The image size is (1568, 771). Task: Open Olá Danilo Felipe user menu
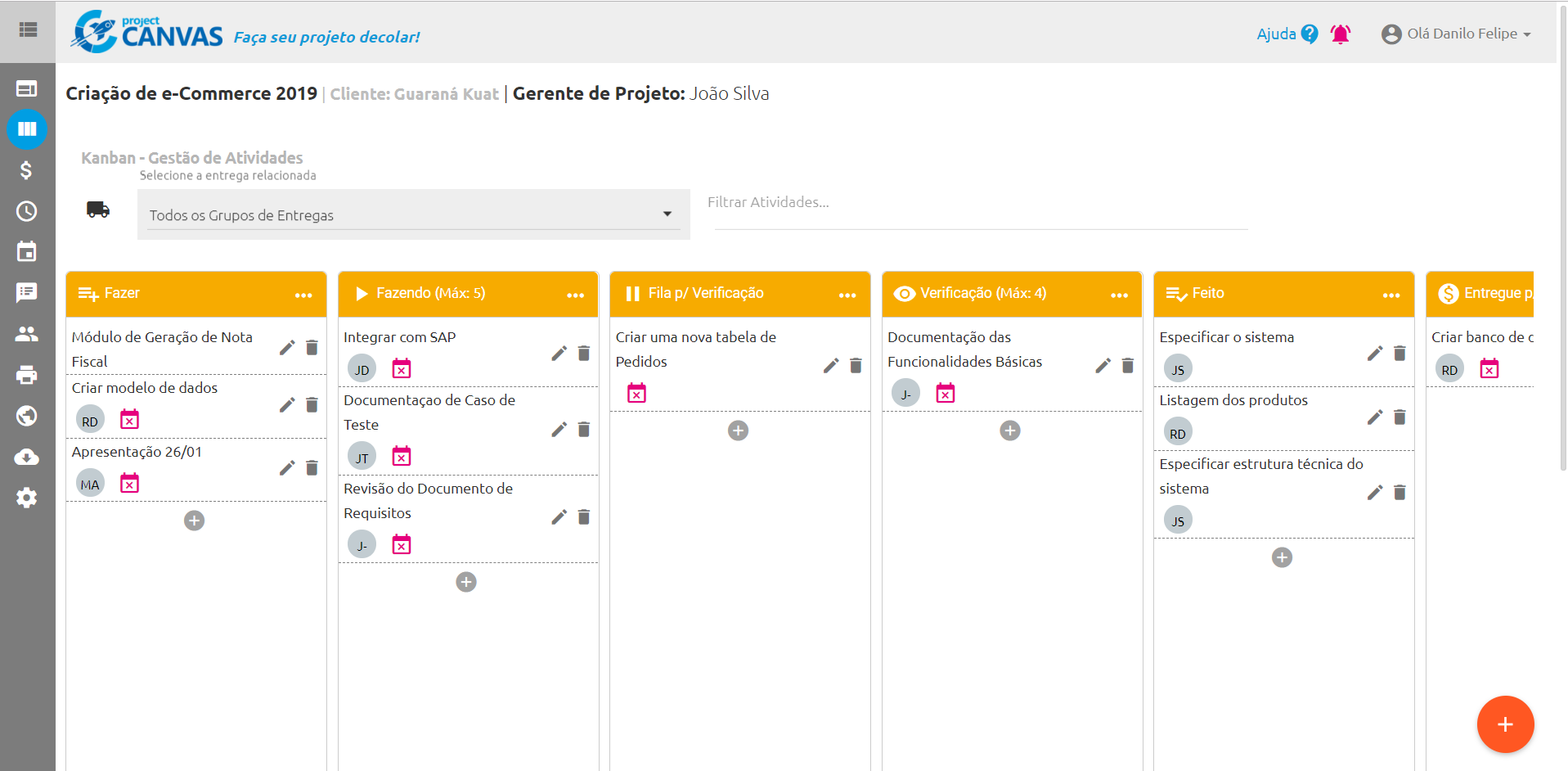pos(1456,34)
